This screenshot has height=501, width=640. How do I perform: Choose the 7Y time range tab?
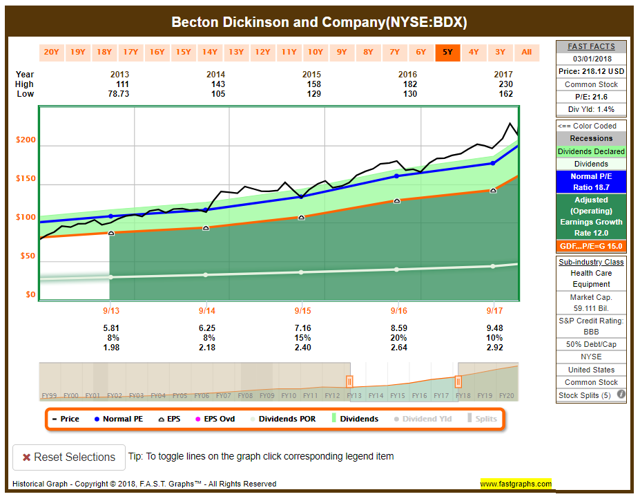click(x=395, y=53)
